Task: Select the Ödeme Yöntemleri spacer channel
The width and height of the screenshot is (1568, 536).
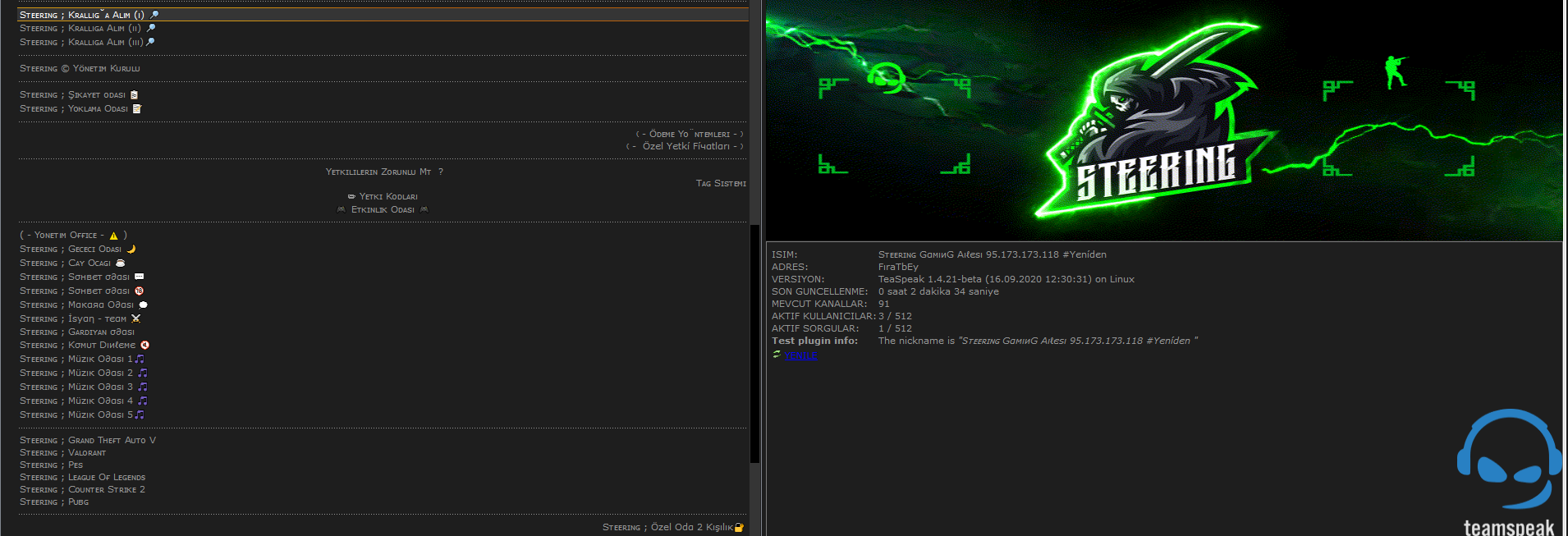Action: [690, 134]
